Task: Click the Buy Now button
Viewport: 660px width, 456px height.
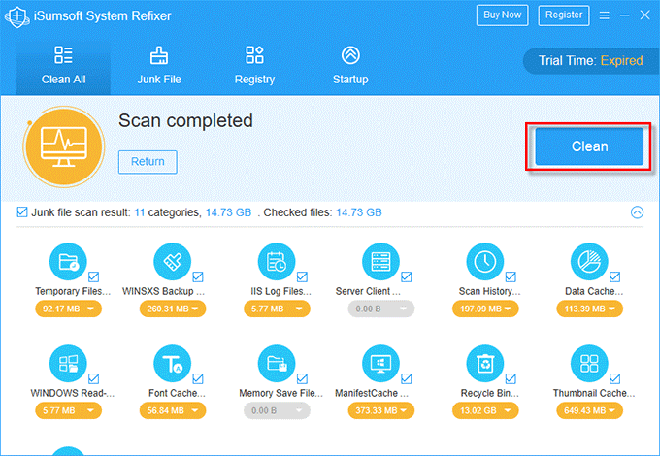Action: (x=502, y=15)
